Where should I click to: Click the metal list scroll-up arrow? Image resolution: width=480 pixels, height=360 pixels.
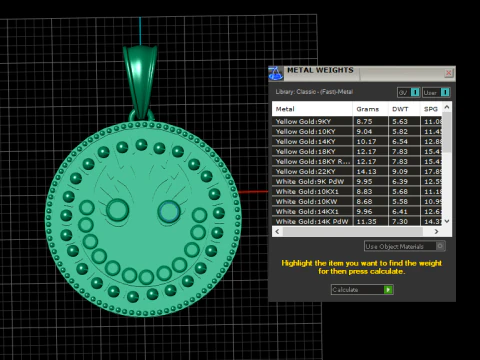[x=447, y=107]
